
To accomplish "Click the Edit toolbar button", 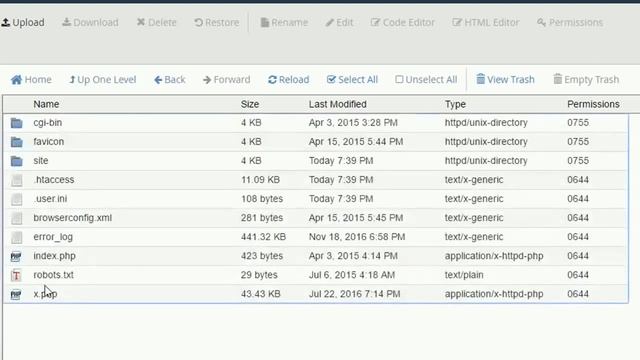I will pyautogui.click(x=339, y=22).
